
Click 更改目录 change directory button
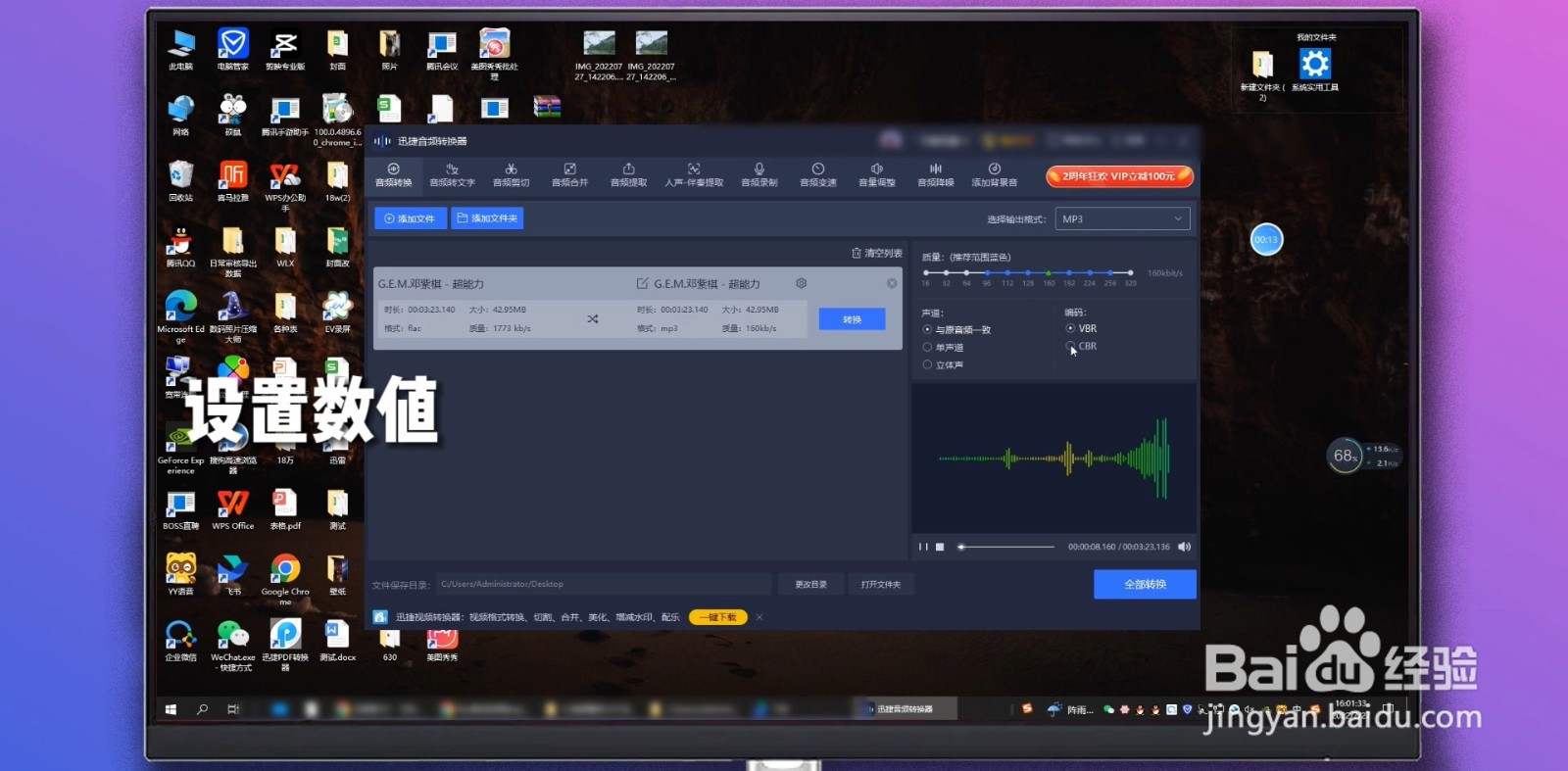(x=810, y=585)
